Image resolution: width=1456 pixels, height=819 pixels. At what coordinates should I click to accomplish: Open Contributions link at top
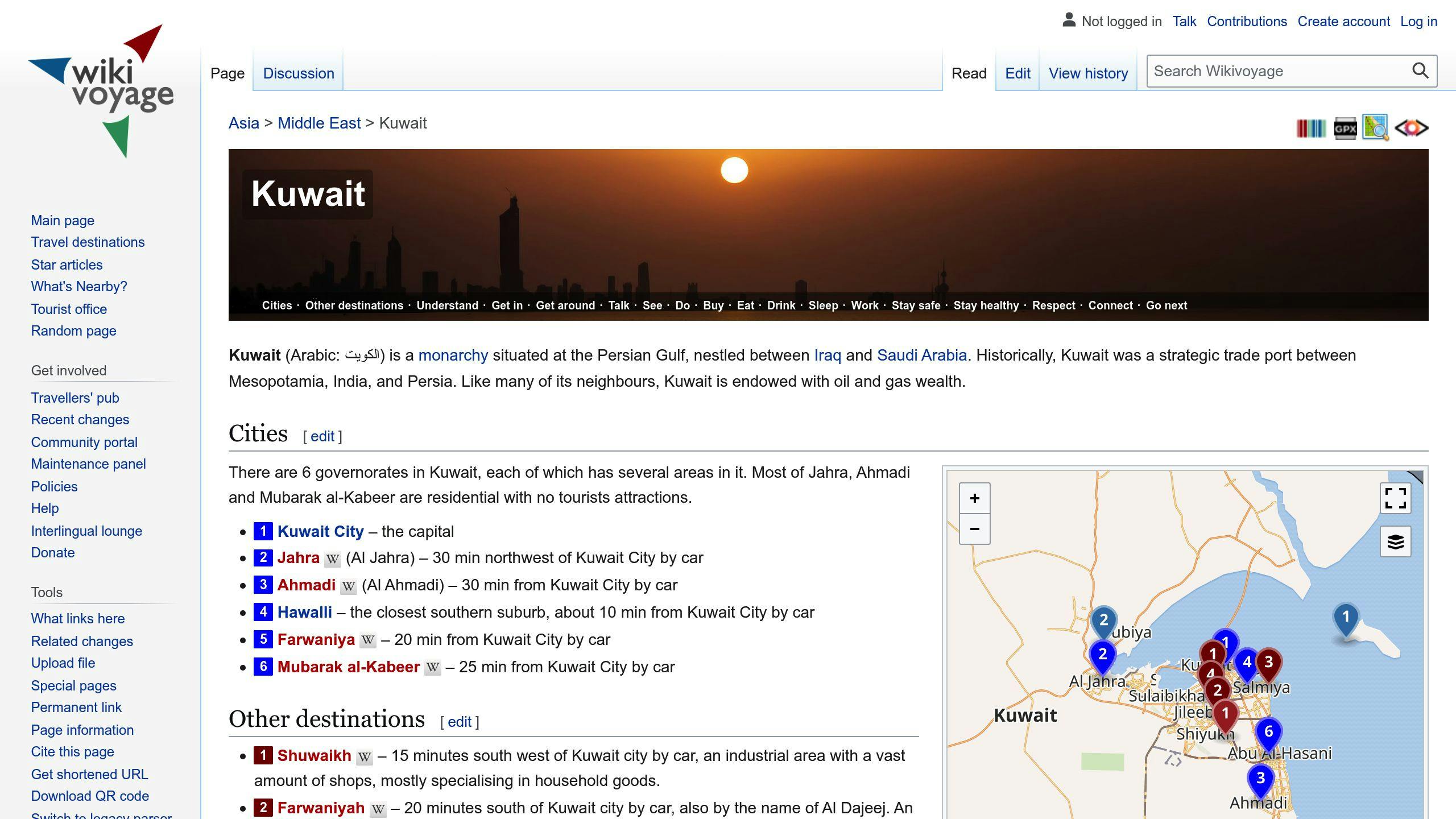[x=1247, y=22]
